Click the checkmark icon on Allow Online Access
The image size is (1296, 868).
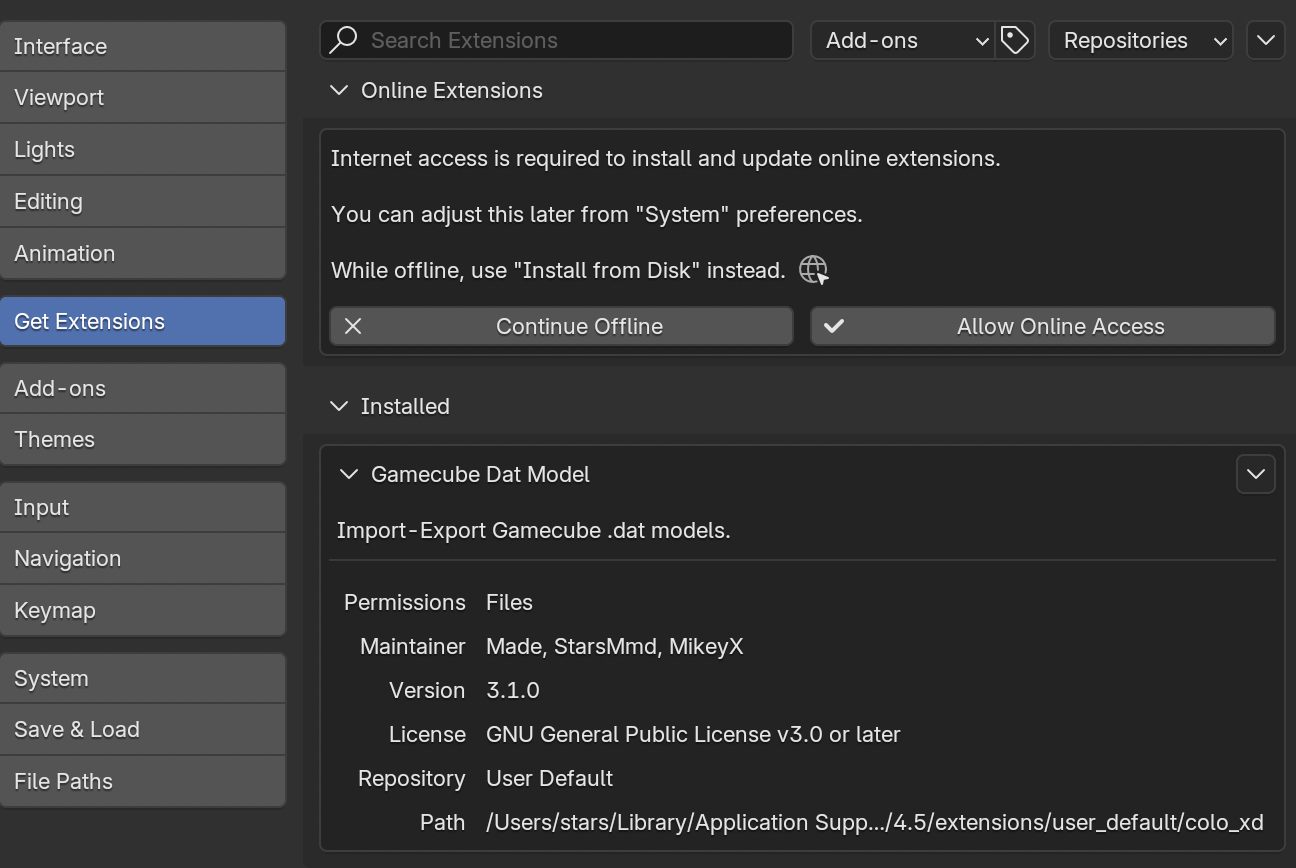834,326
